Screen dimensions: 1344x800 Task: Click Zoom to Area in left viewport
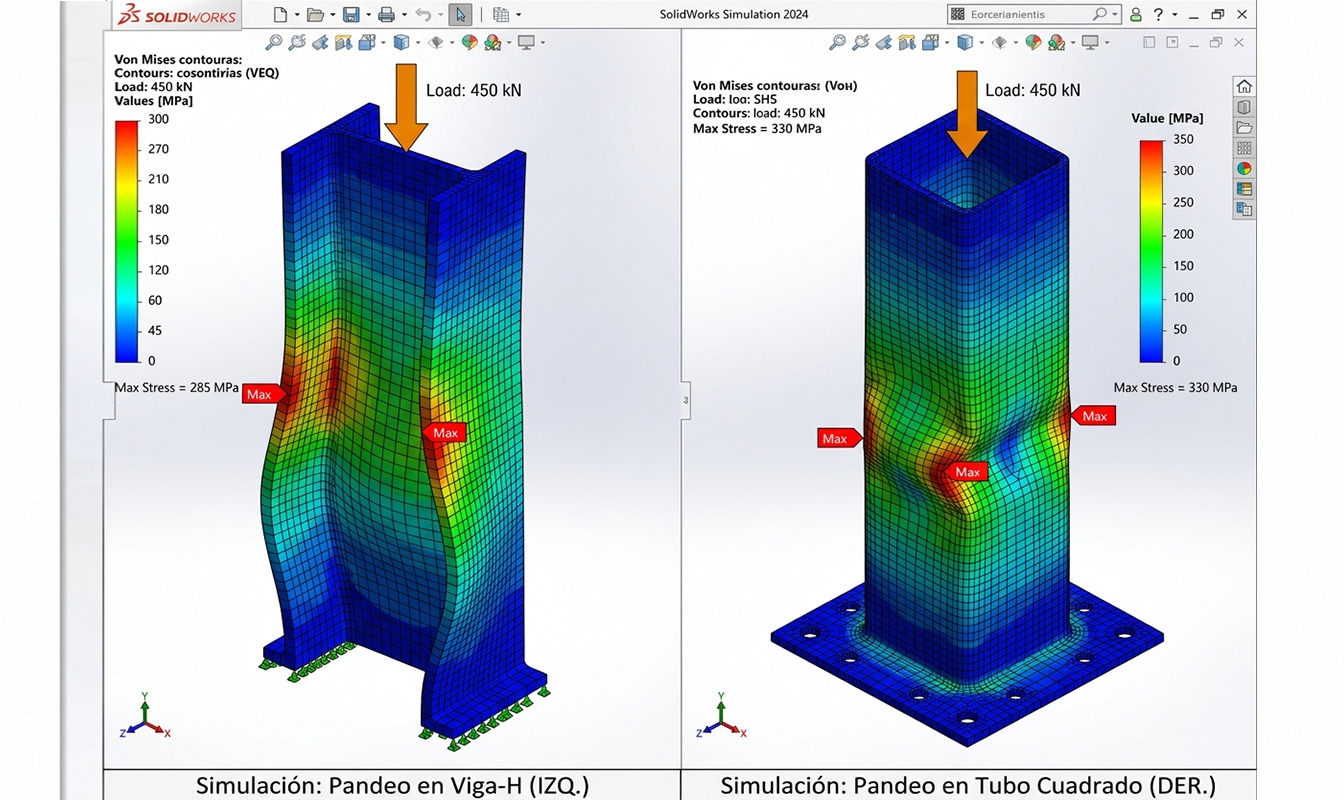point(298,42)
